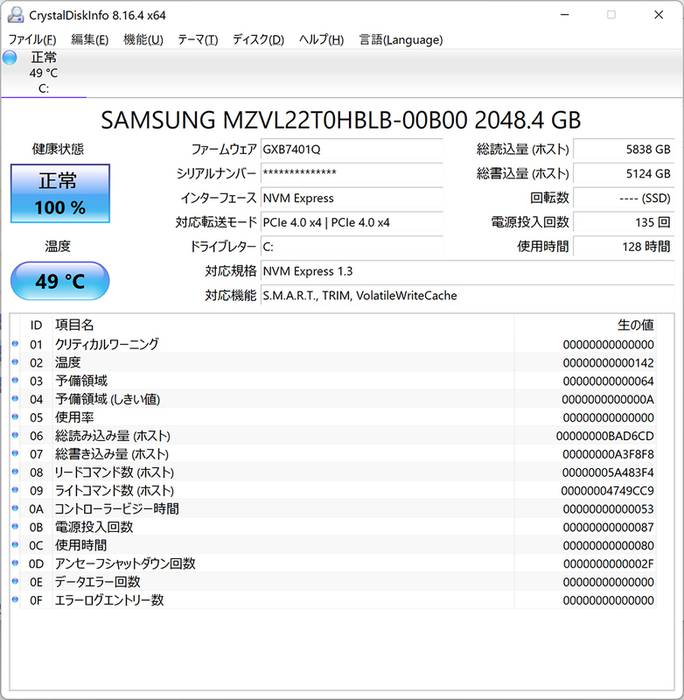684x700 pixels.
Task: Click the drive letter C: field
Action: click(x=352, y=247)
